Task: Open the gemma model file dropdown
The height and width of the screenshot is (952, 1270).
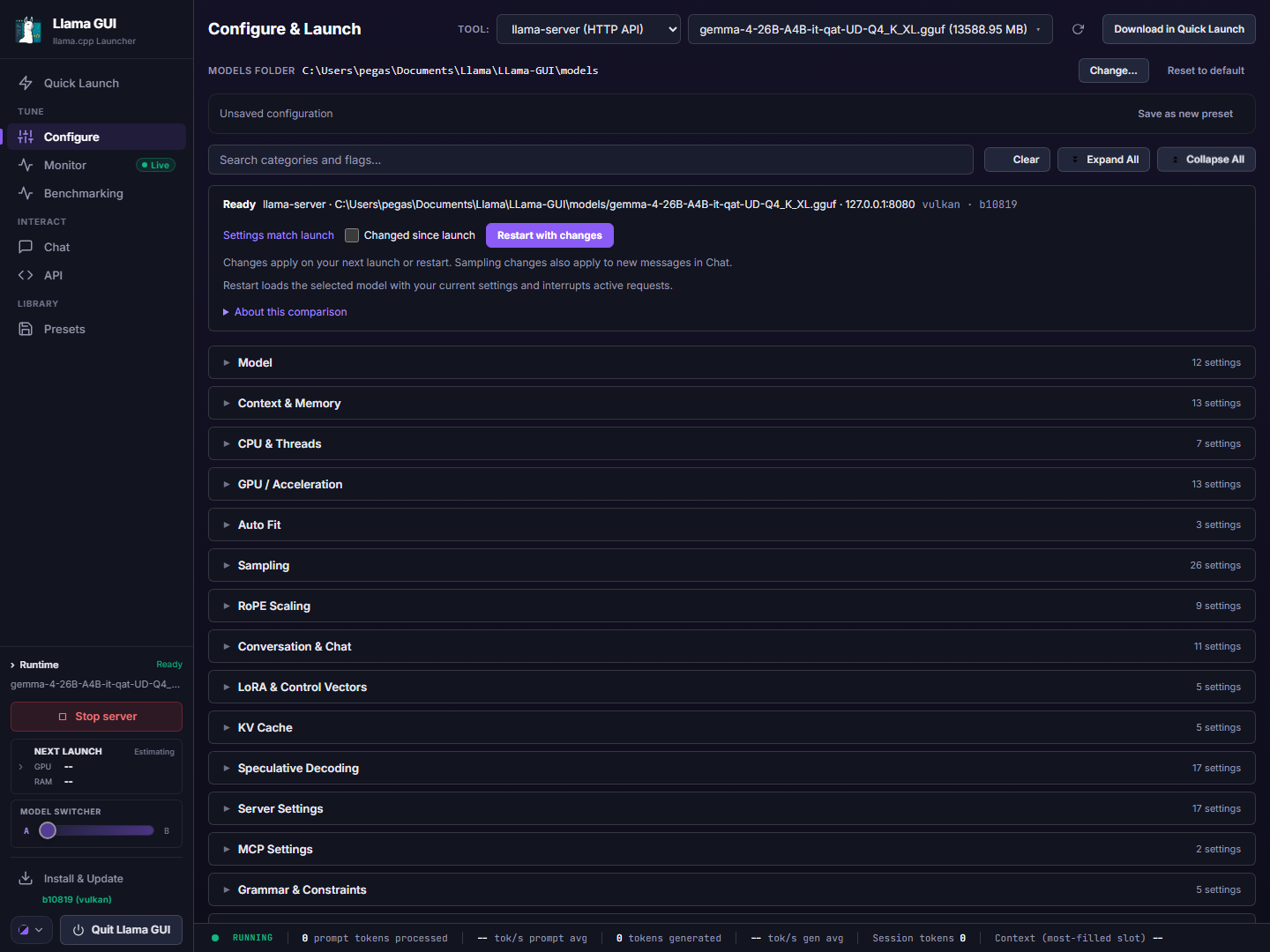Action: tap(870, 29)
